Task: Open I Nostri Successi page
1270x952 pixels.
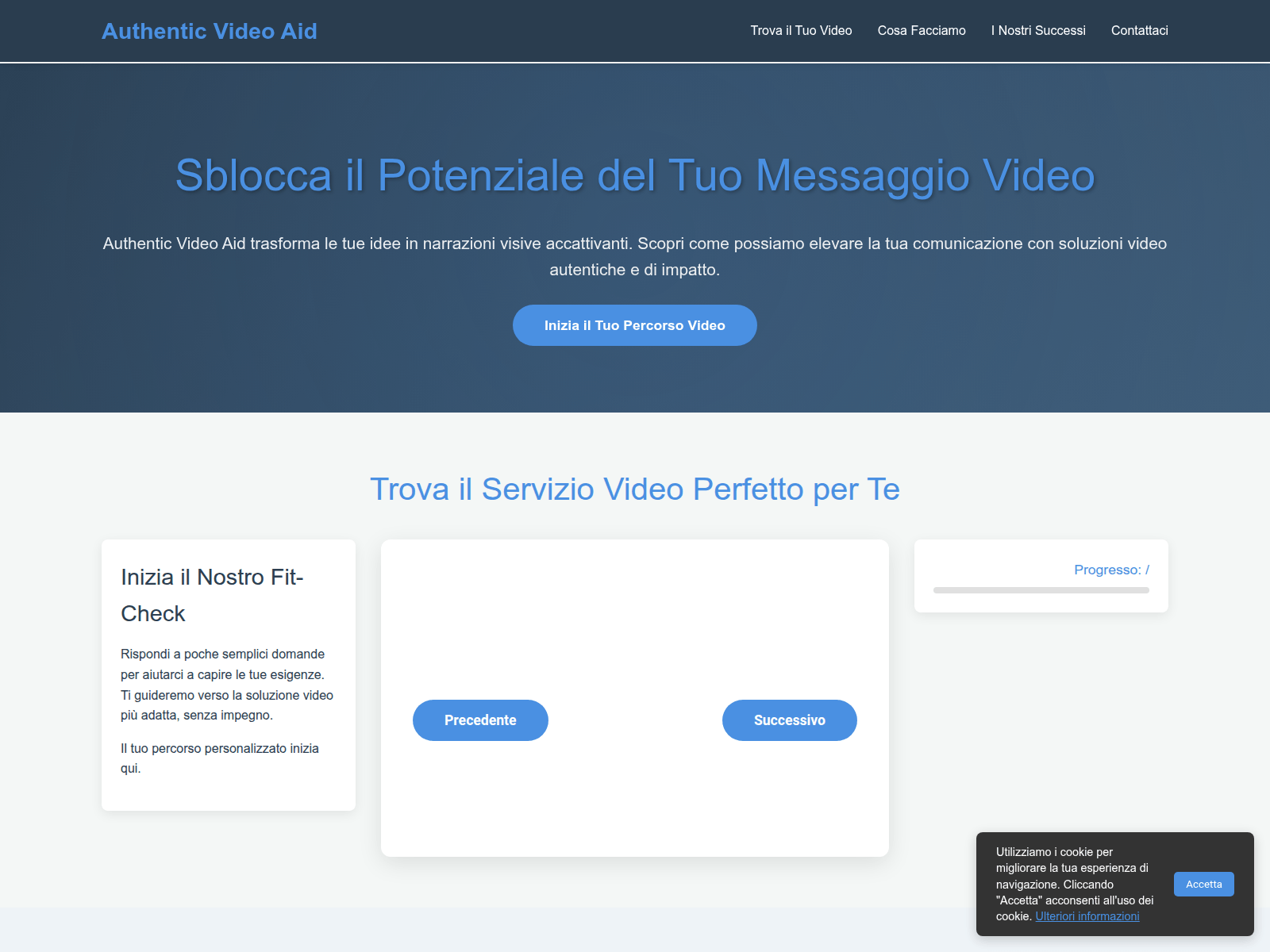Action: pos(1038,30)
